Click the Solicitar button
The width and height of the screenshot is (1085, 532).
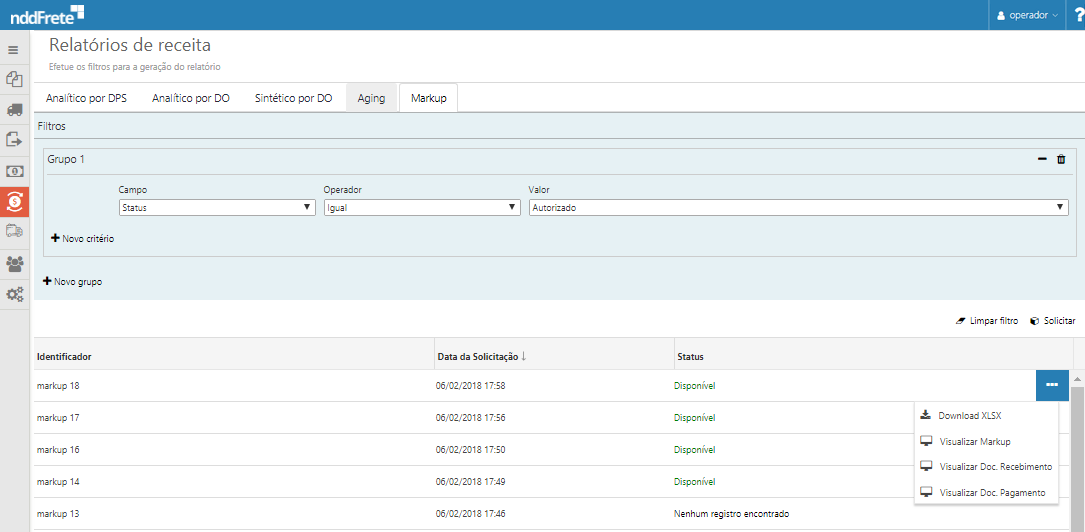tap(1053, 321)
